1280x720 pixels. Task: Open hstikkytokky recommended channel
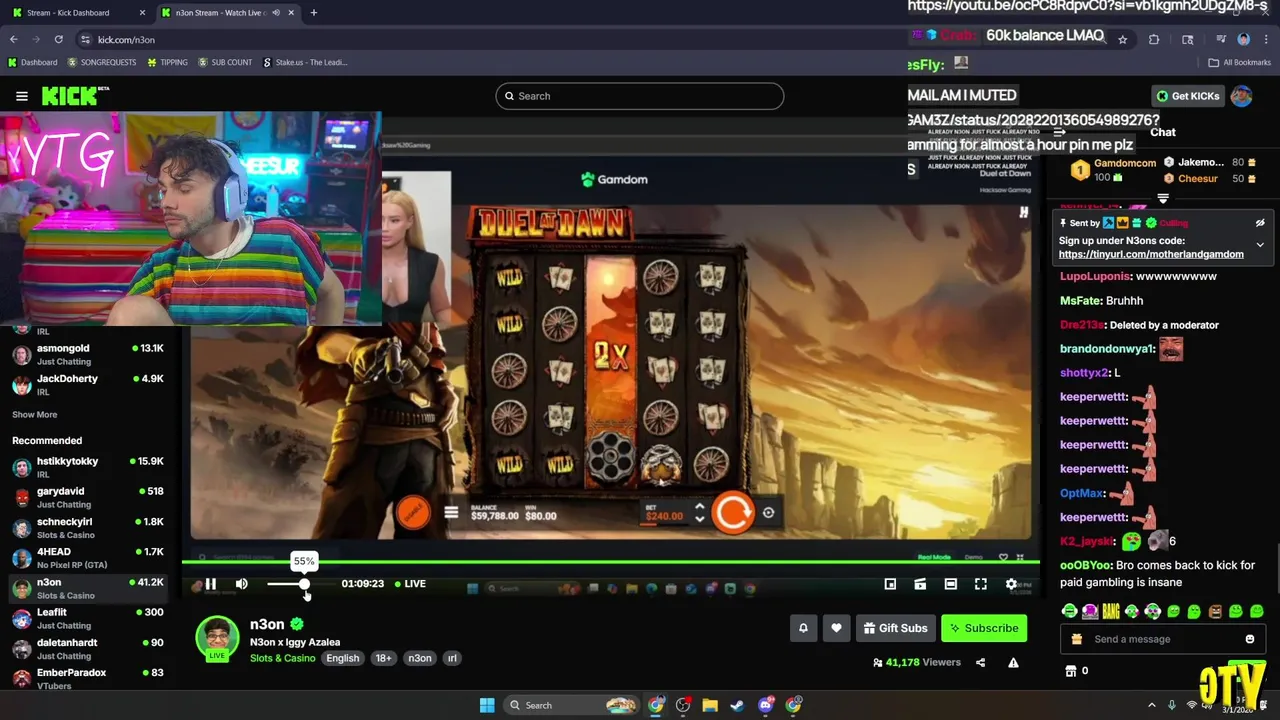(x=90, y=467)
